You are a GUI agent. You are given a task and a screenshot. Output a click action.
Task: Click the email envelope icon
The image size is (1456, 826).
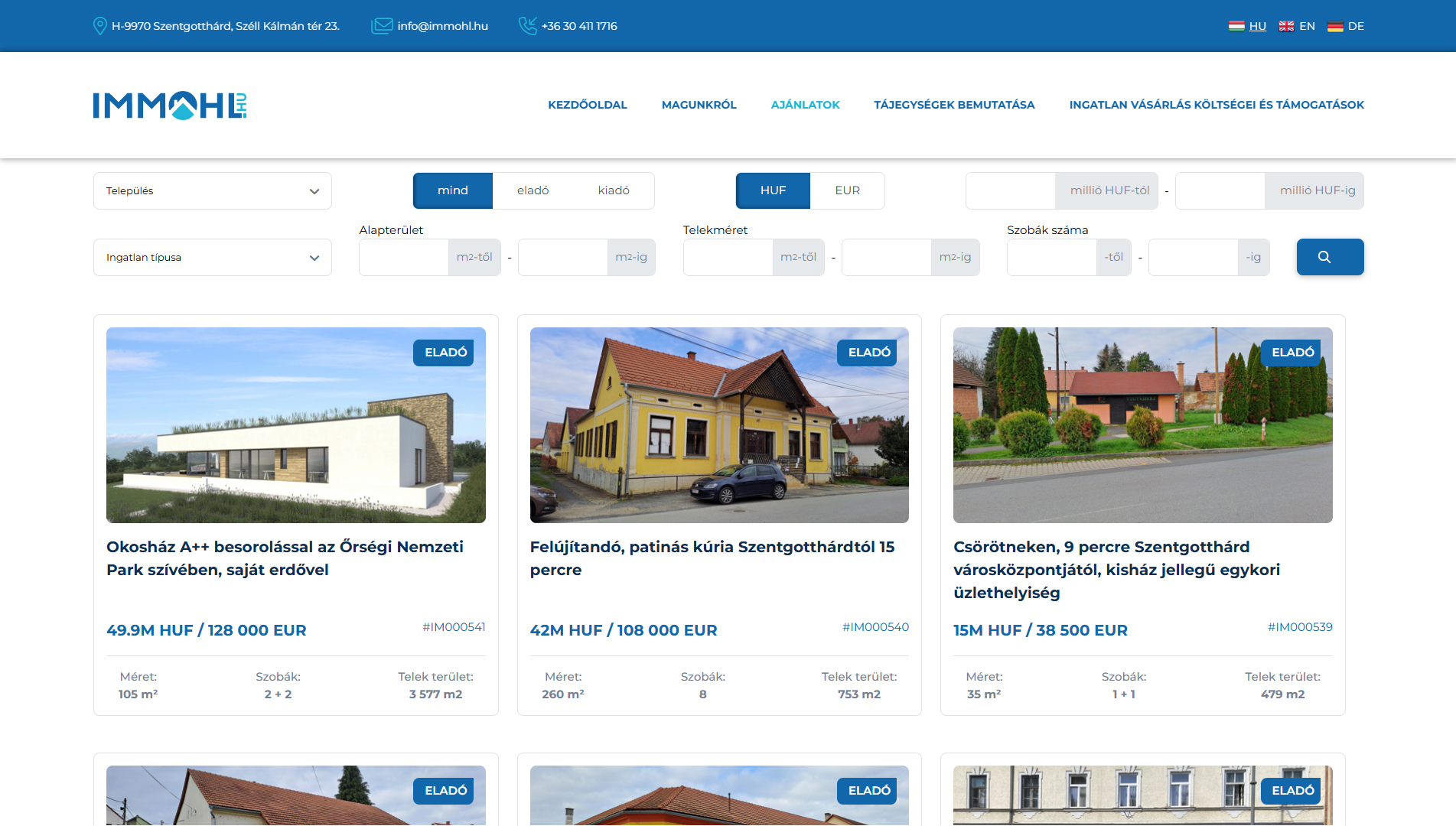(x=381, y=26)
